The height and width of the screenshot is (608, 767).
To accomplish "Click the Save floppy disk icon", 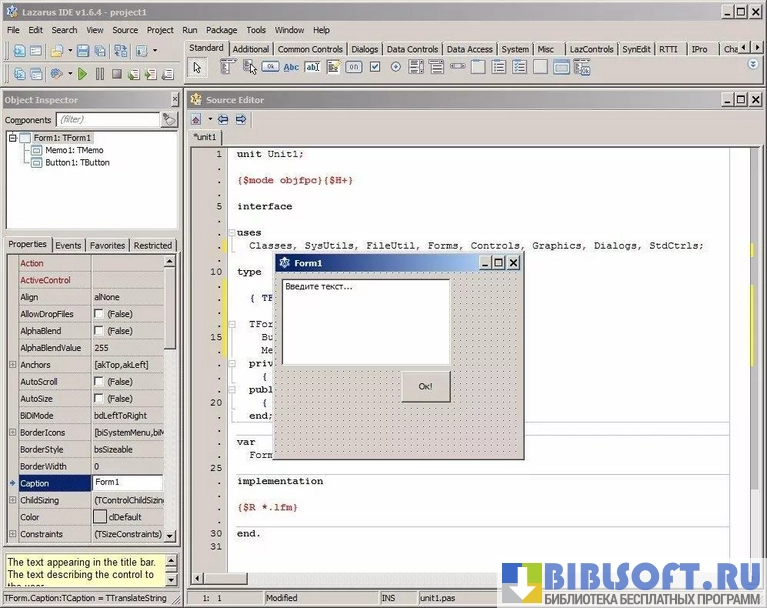I will point(84,51).
